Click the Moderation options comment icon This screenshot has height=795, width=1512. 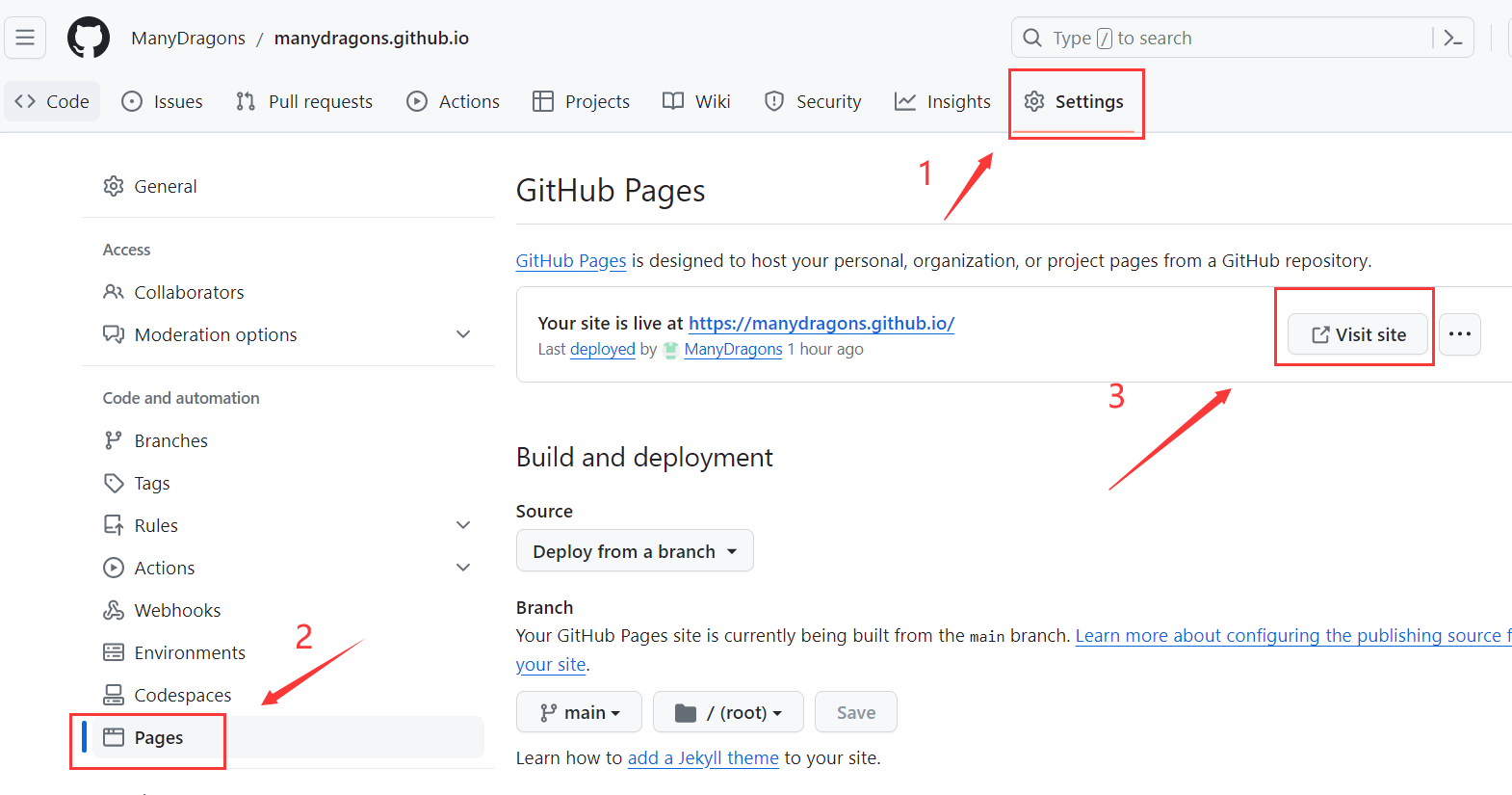coord(114,334)
